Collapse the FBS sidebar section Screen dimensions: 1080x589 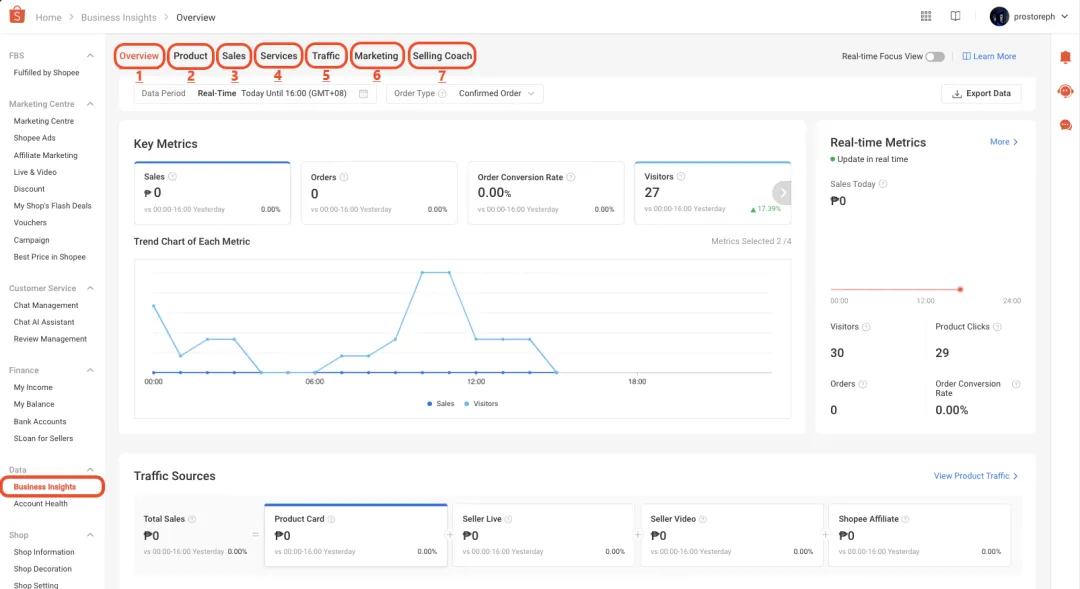(90, 56)
